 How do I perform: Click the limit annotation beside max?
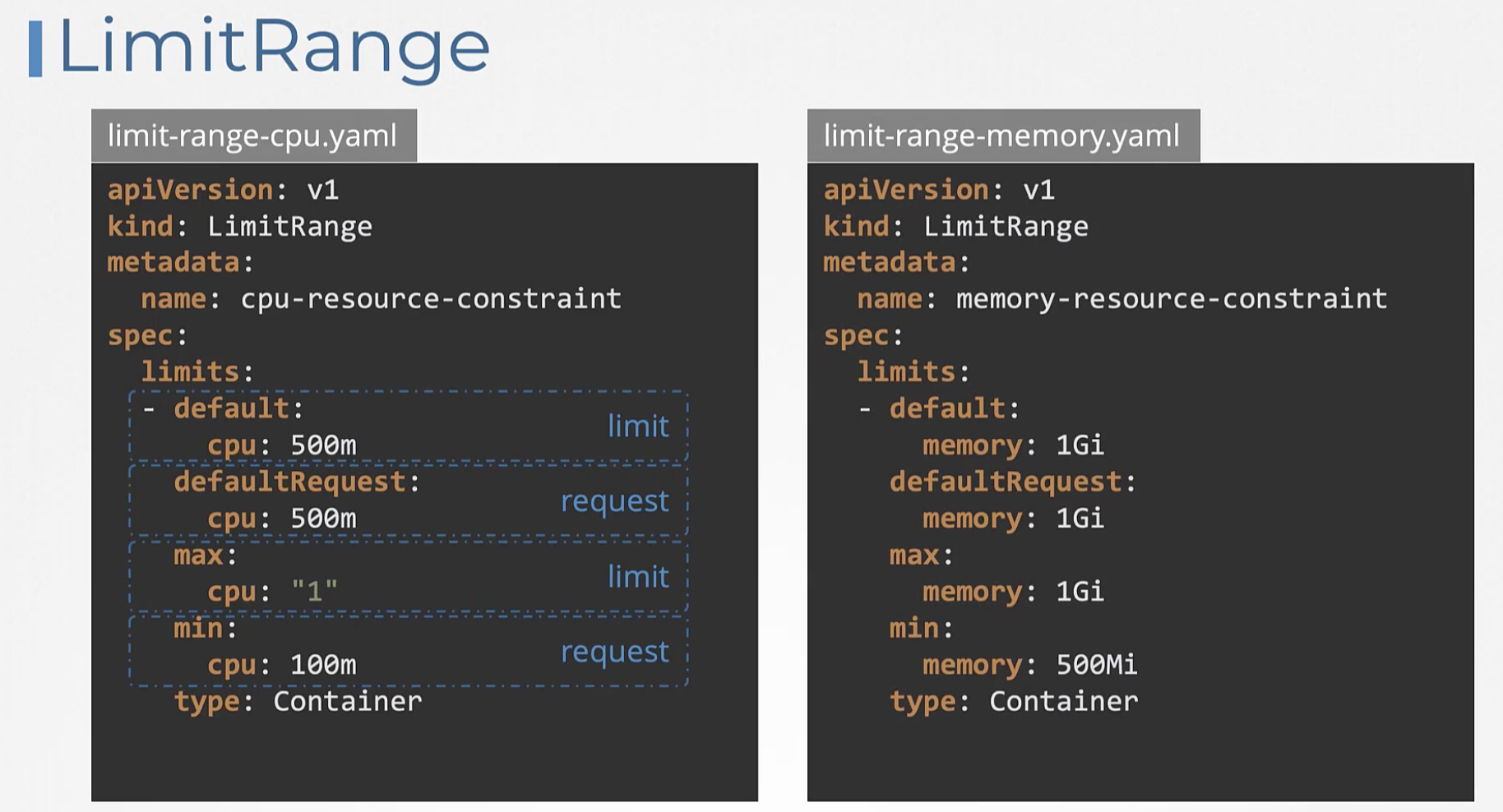click(x=638, y=576)
